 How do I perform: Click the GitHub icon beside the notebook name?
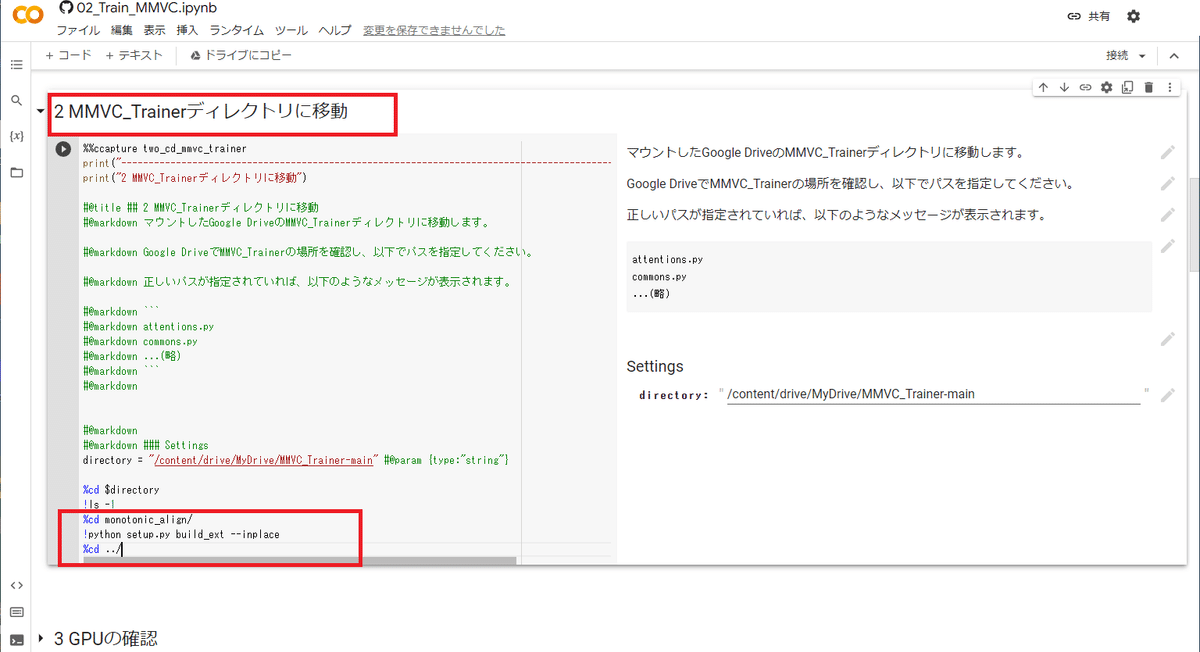[x=66, y=7]
